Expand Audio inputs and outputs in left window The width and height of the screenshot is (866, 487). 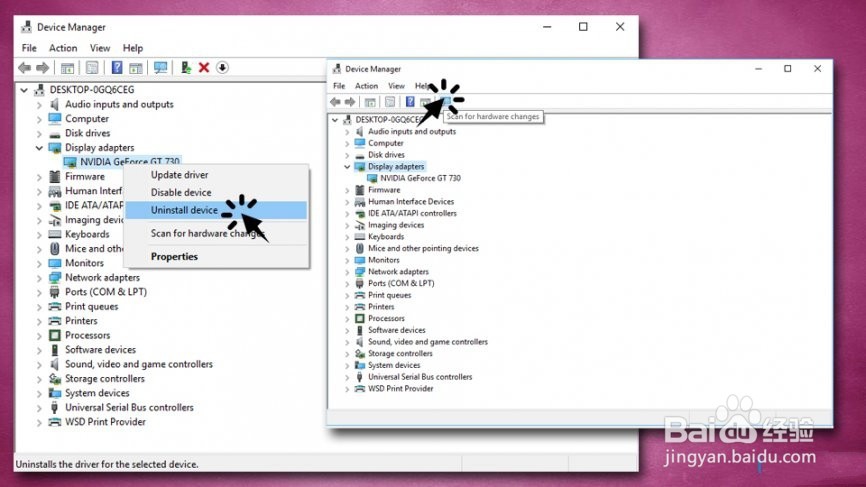pos(39,104)
